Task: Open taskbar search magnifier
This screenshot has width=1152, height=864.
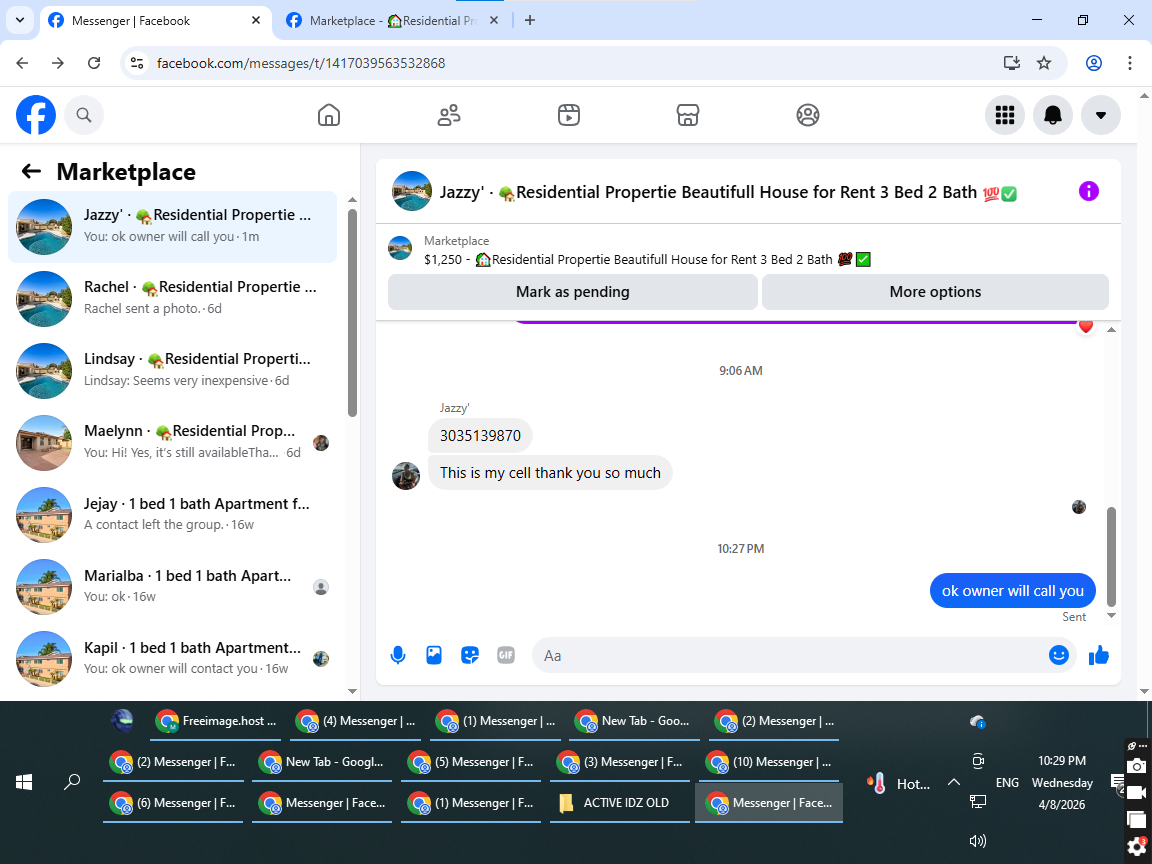Action: [72, 782]
